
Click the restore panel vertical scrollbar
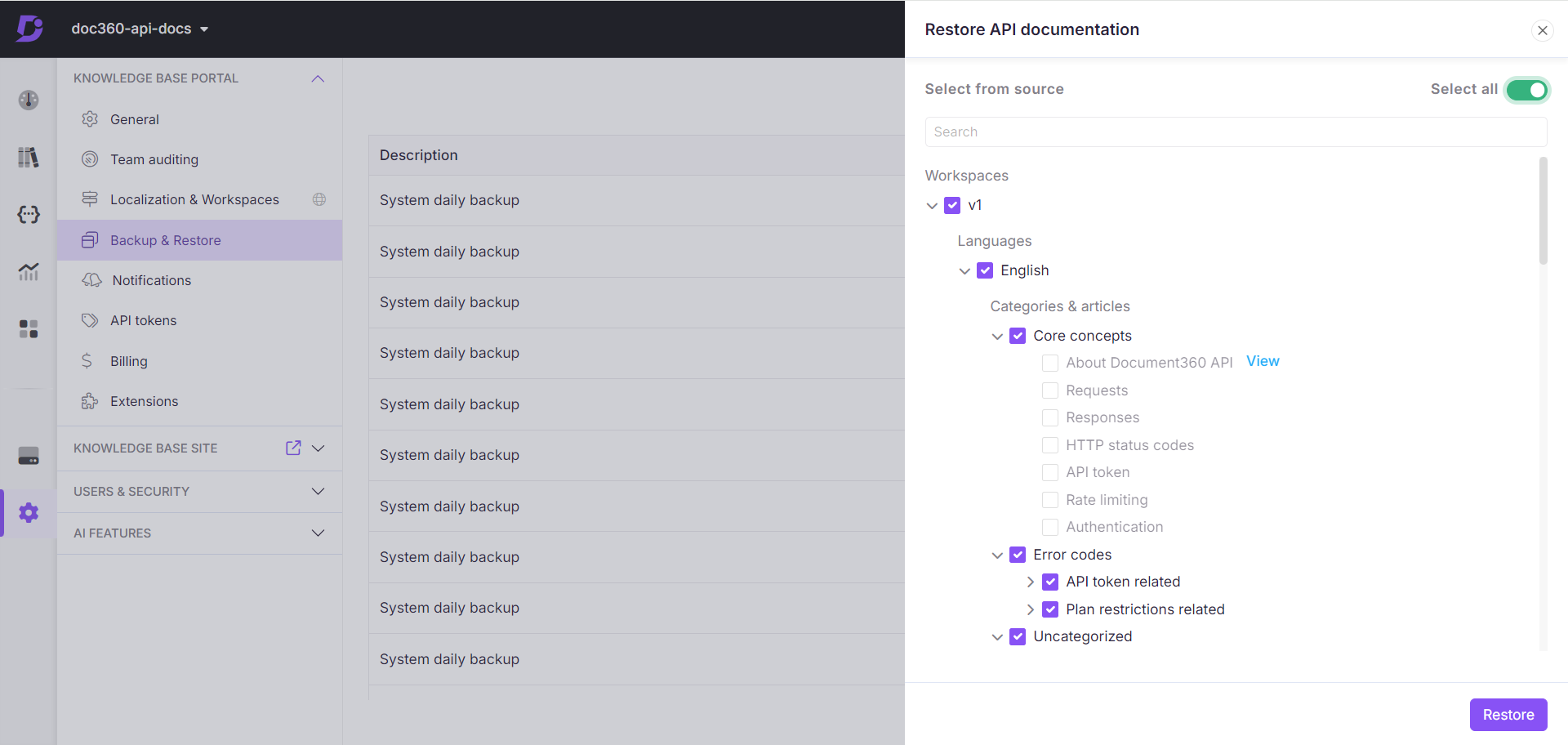click(1543, 212)
